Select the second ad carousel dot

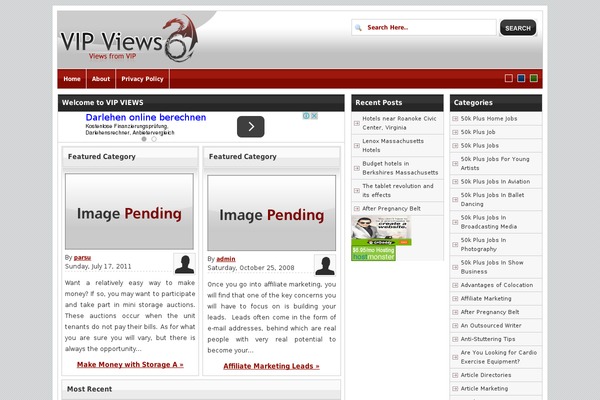(154, 139)
